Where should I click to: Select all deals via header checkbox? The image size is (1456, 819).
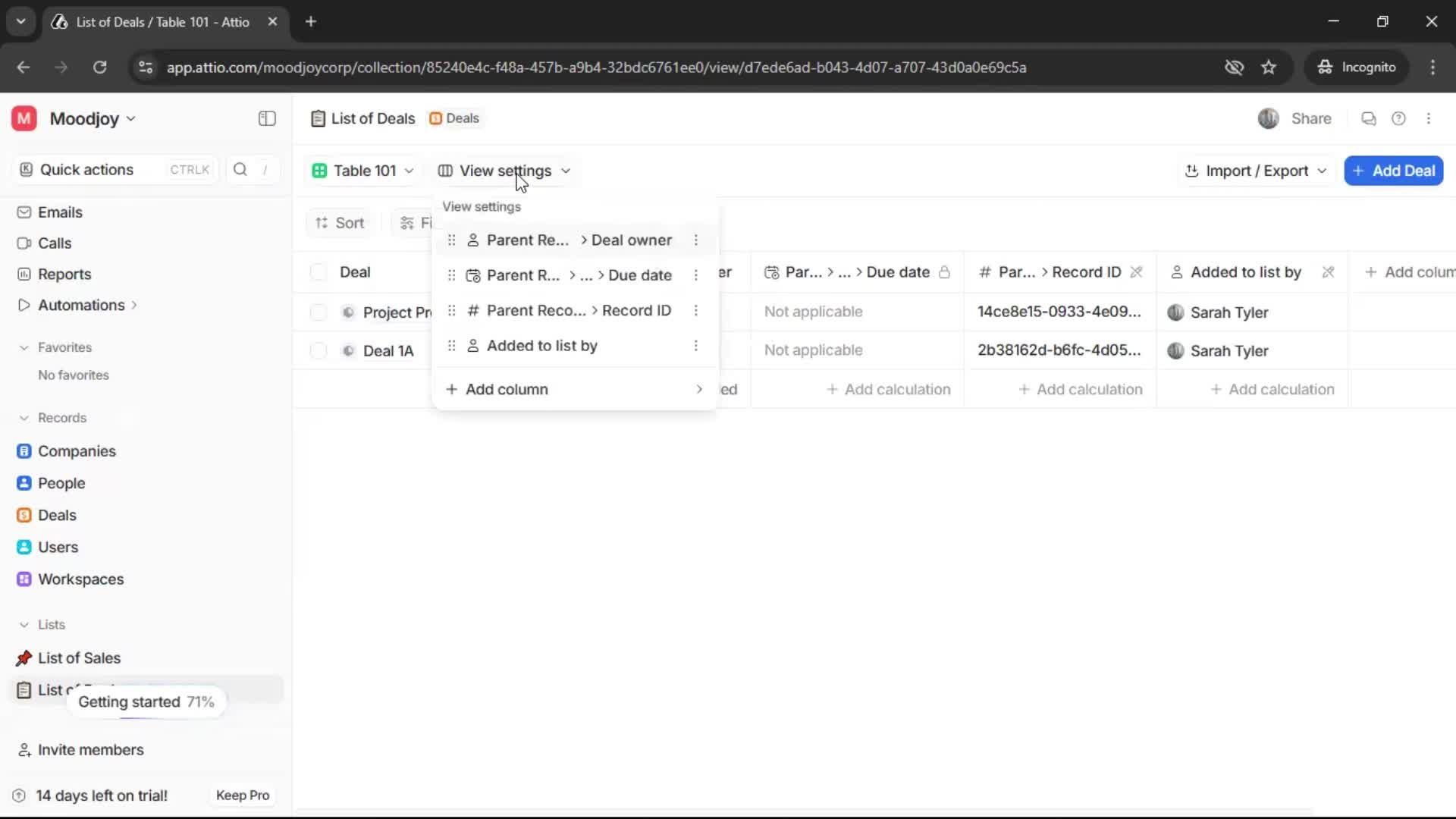(x=318, y=271)
